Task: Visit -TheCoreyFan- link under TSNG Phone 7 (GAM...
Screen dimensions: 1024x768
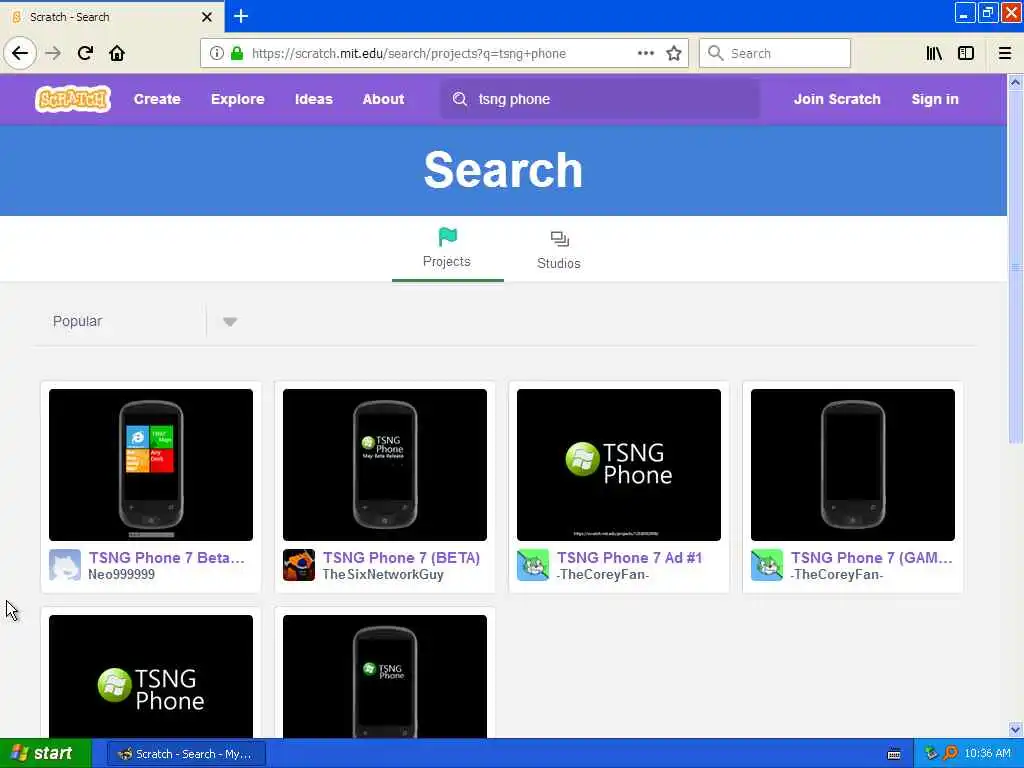Action: click(x=836, y=575)
